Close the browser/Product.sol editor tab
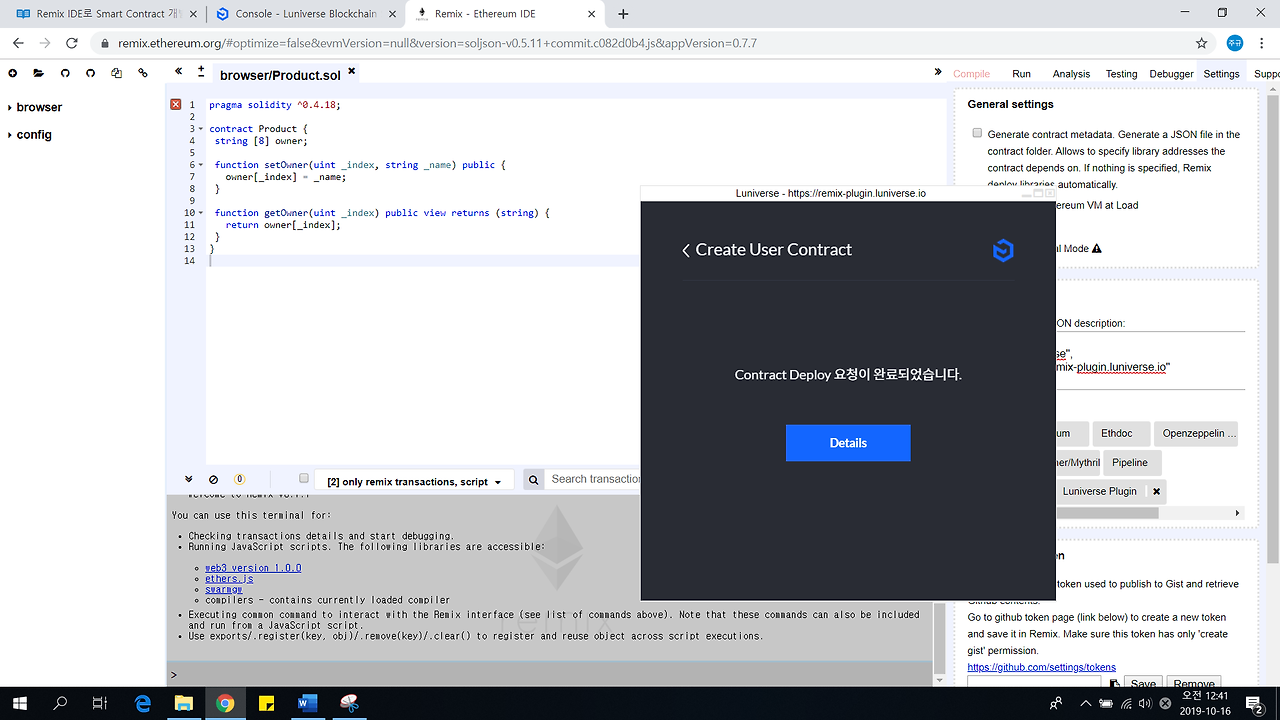Image resolution: width=1280 pixels, height=720 pixels. pos(351,72)
